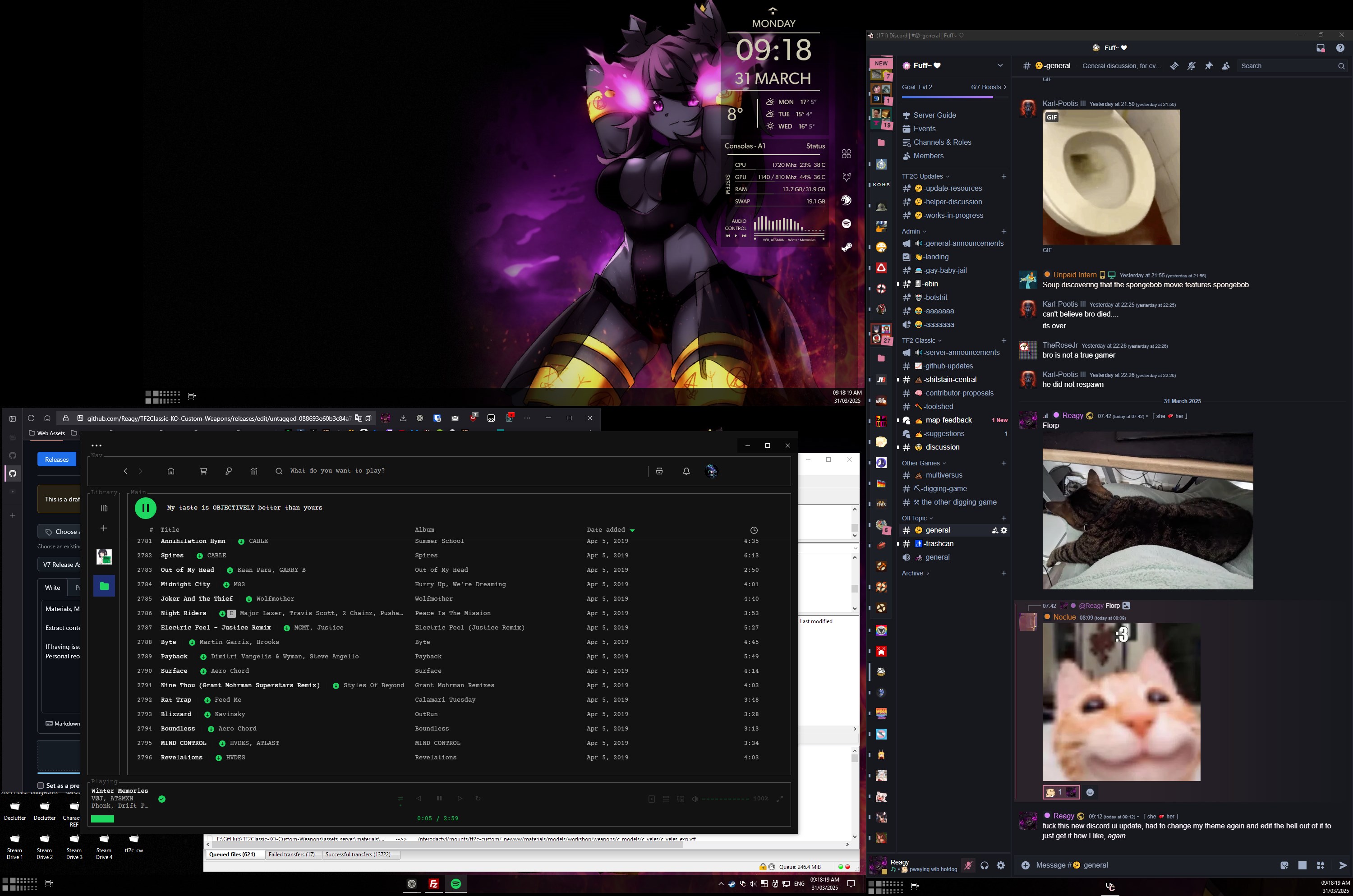
Task: Click the green Spotify playback progress bar
Action: click(103, 819)
